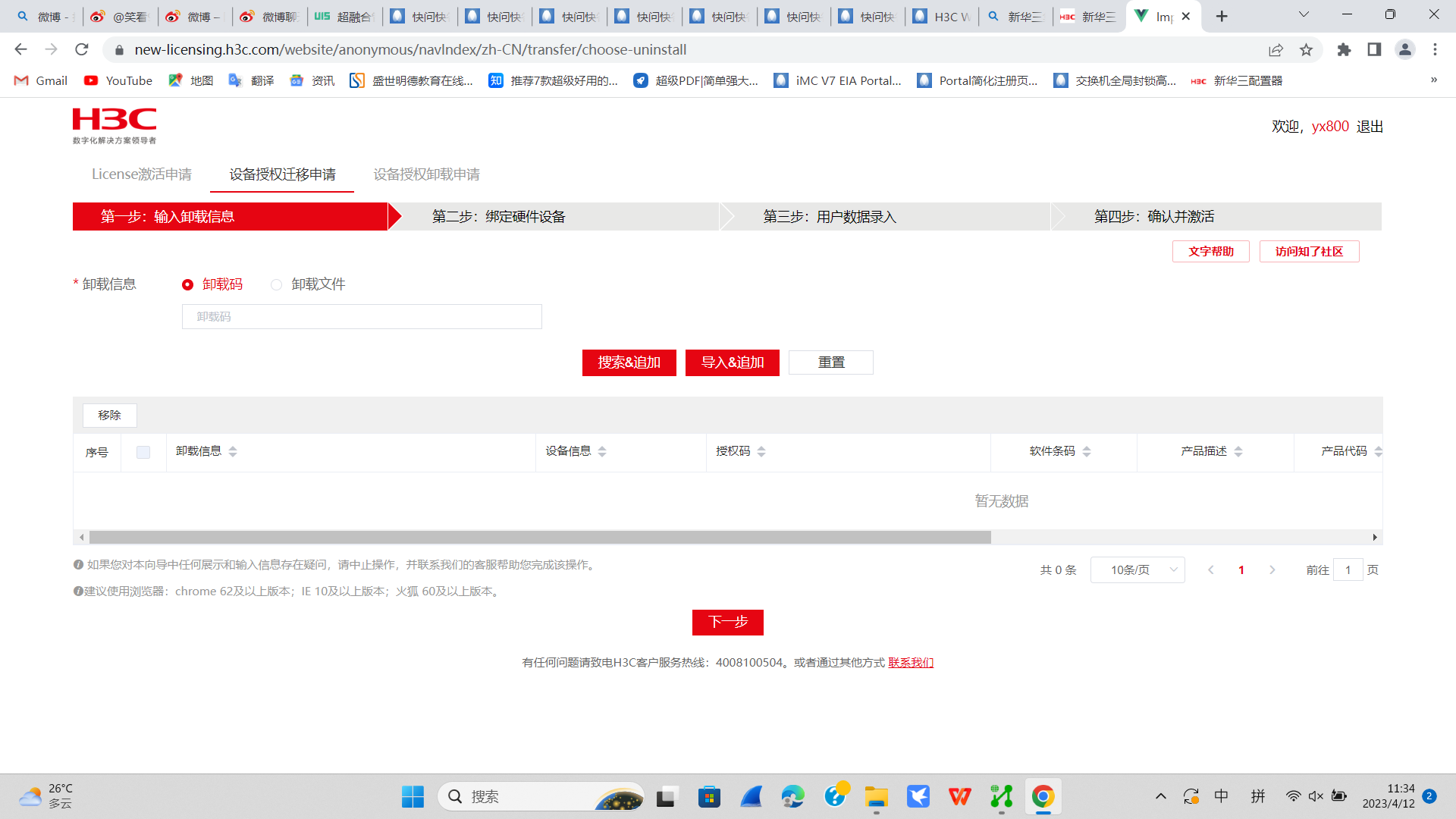Screen dimensions: 1456x819
Task: Click the browser reload icon
Action: coord(82,49)
